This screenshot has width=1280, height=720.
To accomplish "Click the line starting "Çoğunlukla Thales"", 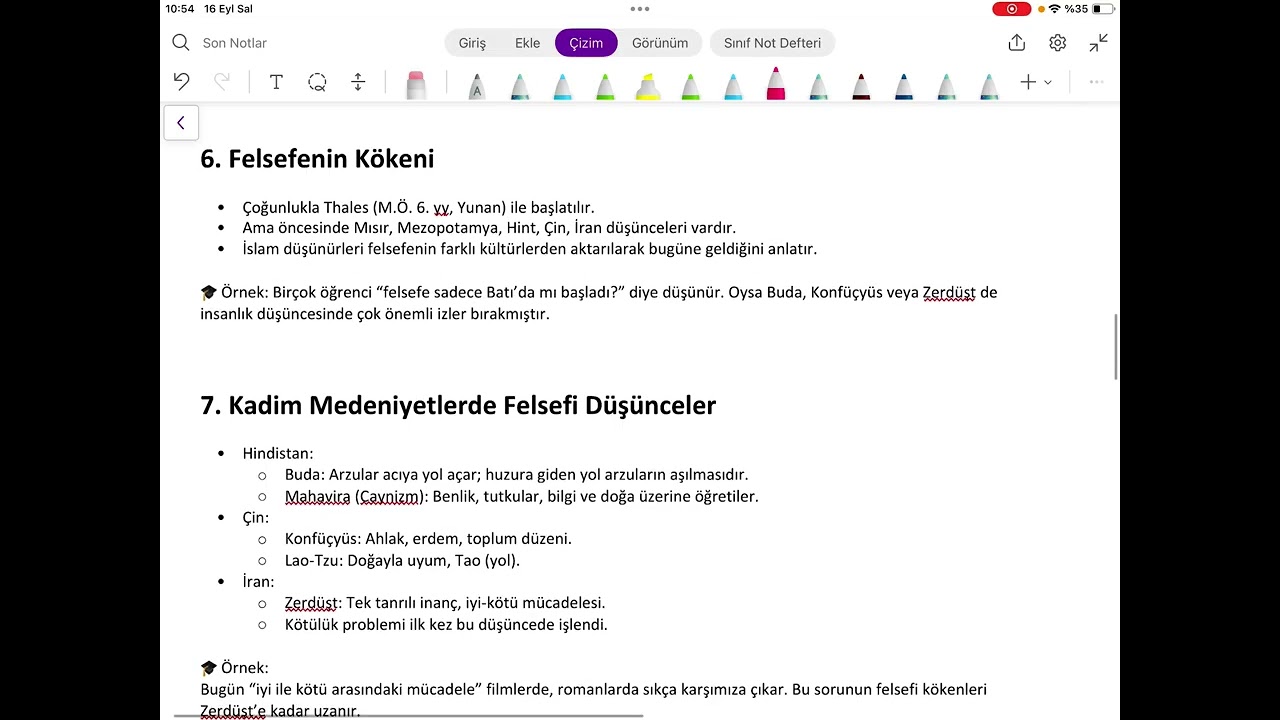I will (418, 207).
